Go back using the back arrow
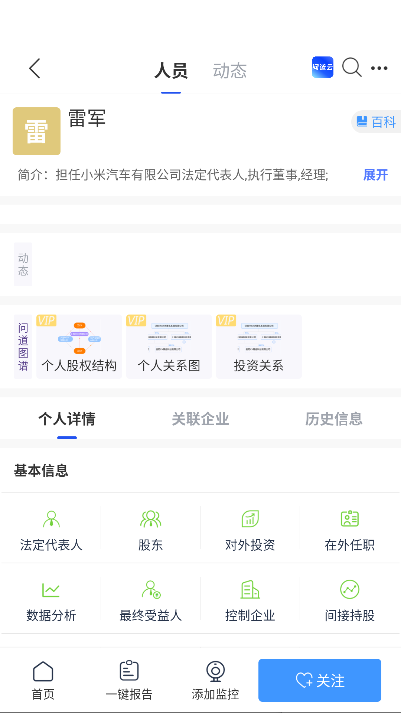 (35, 69)
